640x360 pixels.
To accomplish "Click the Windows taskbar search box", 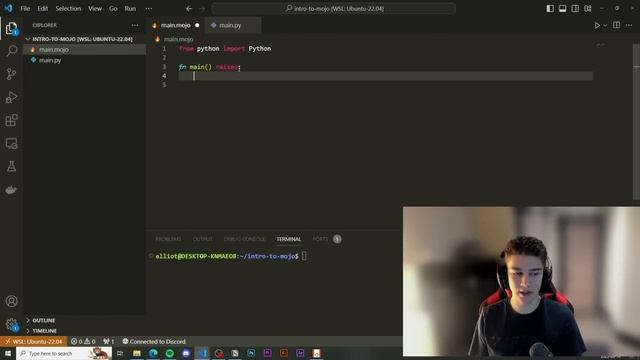I will coord(64,353).
